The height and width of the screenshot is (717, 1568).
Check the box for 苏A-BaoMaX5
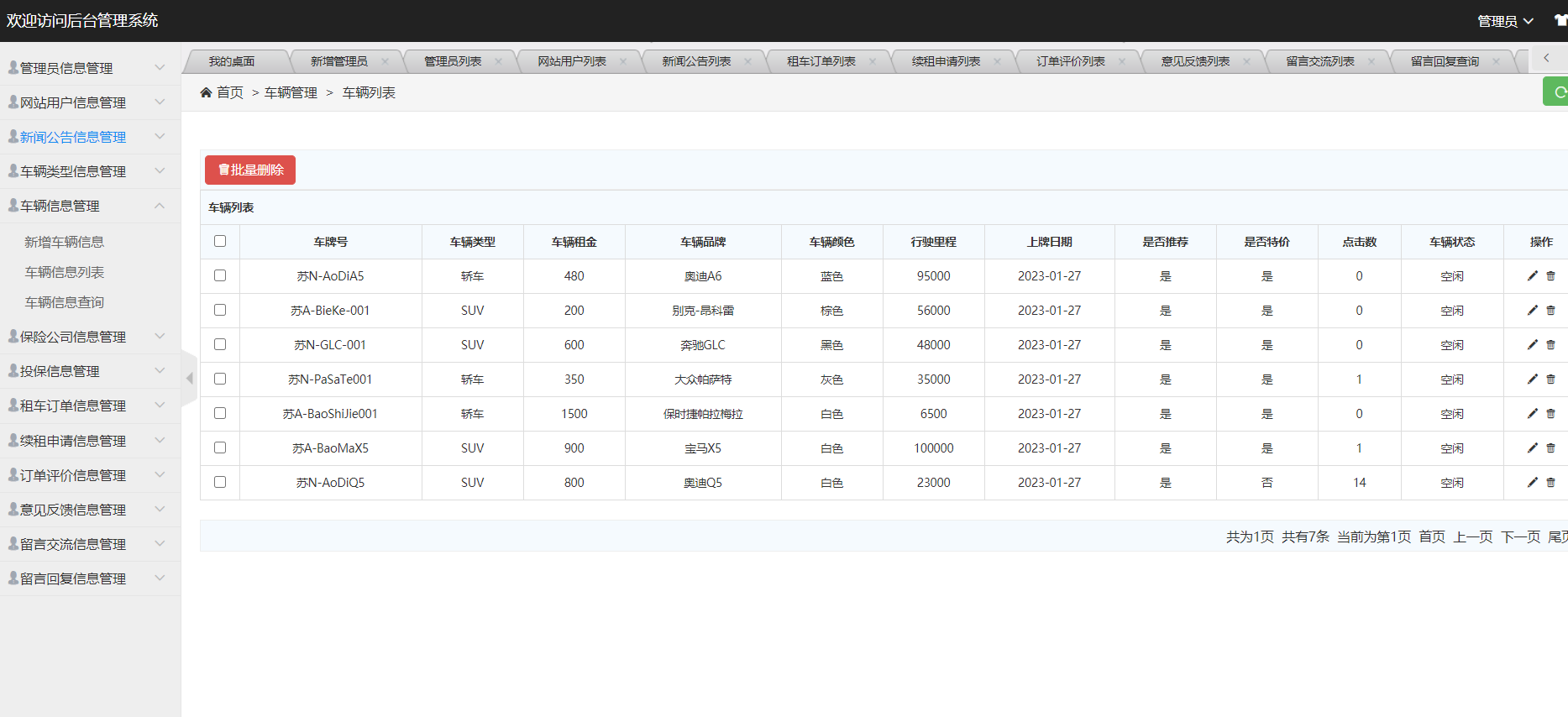(x=220, y=447)
